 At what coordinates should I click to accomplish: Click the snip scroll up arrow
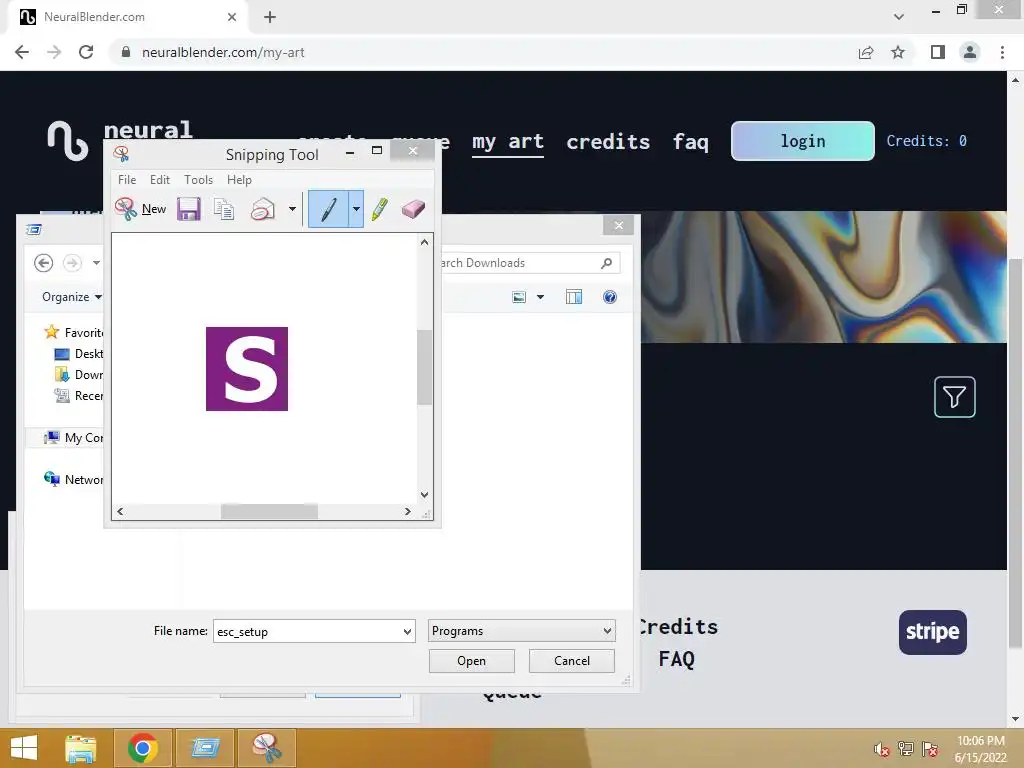click(x=424, y=242)
